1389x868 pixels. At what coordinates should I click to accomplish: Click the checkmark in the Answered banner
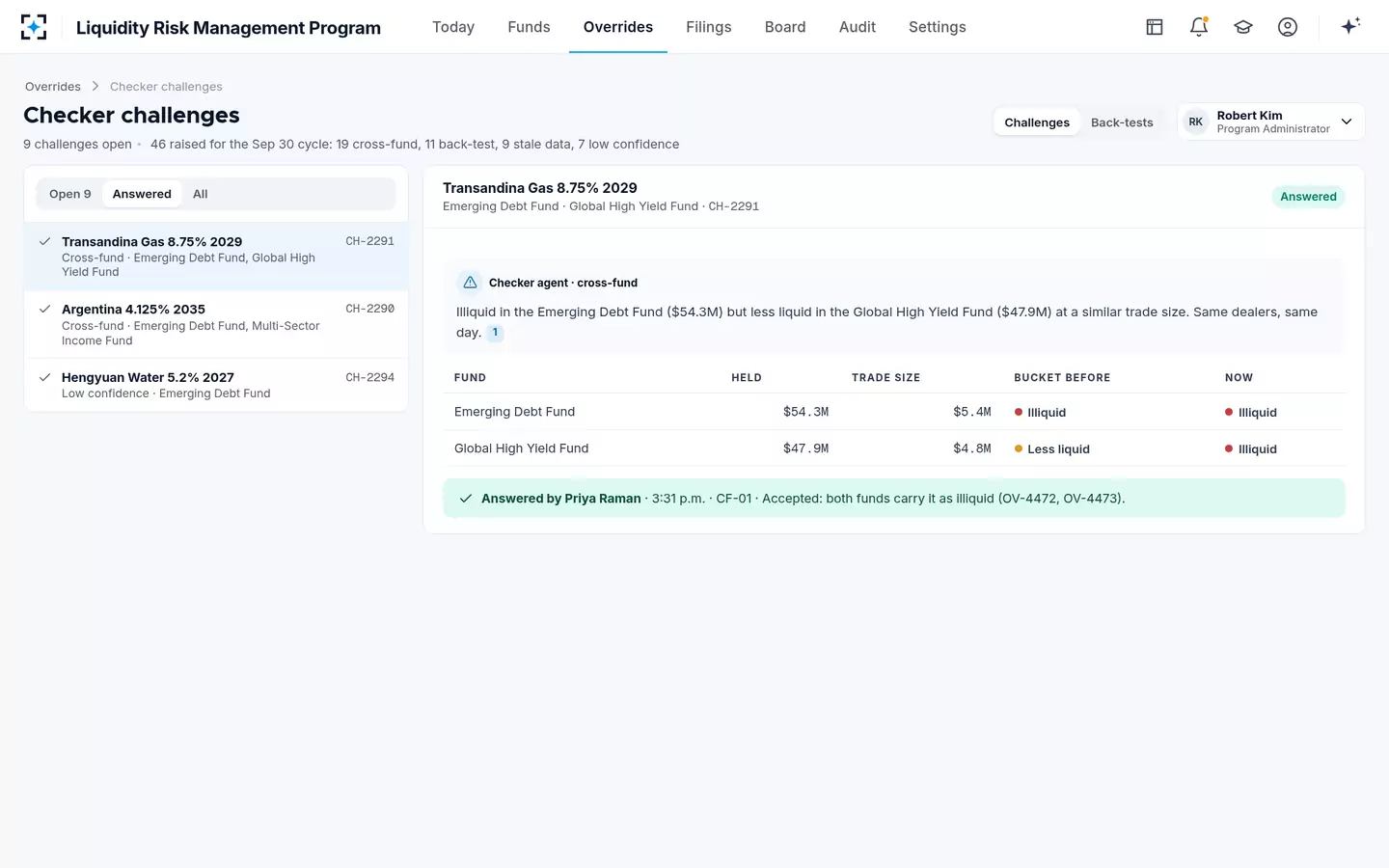tap(466, 499)
